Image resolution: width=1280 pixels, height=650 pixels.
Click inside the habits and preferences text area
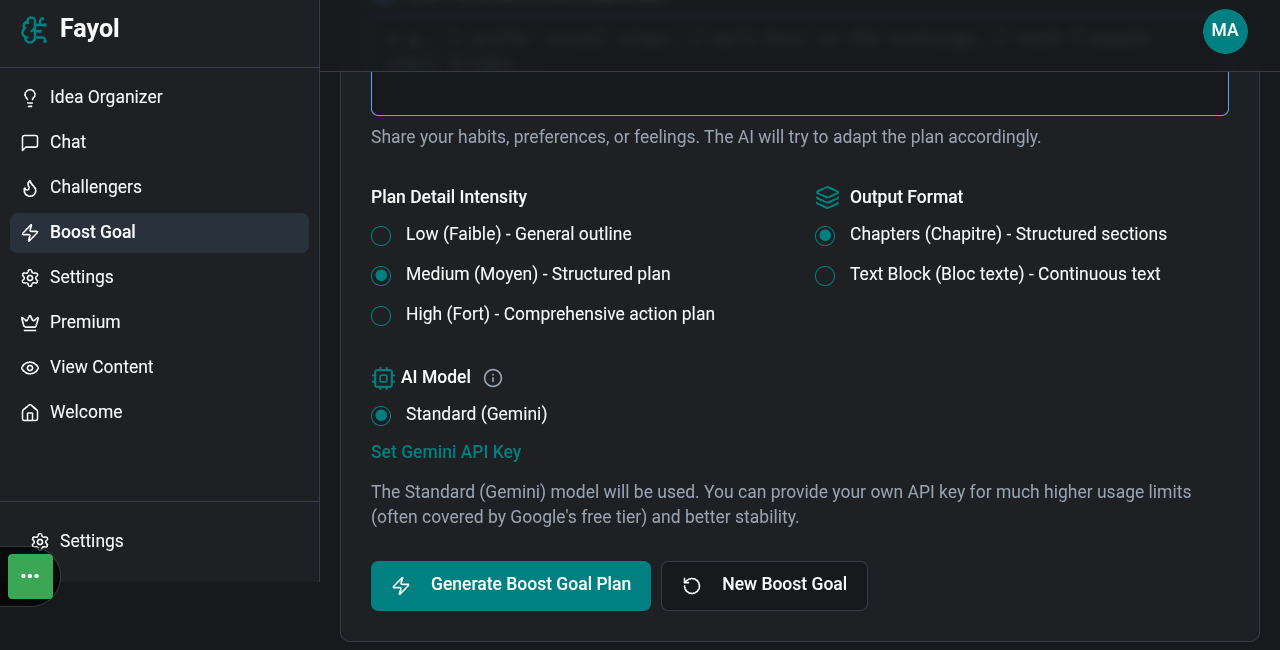[x=800, y=93]
